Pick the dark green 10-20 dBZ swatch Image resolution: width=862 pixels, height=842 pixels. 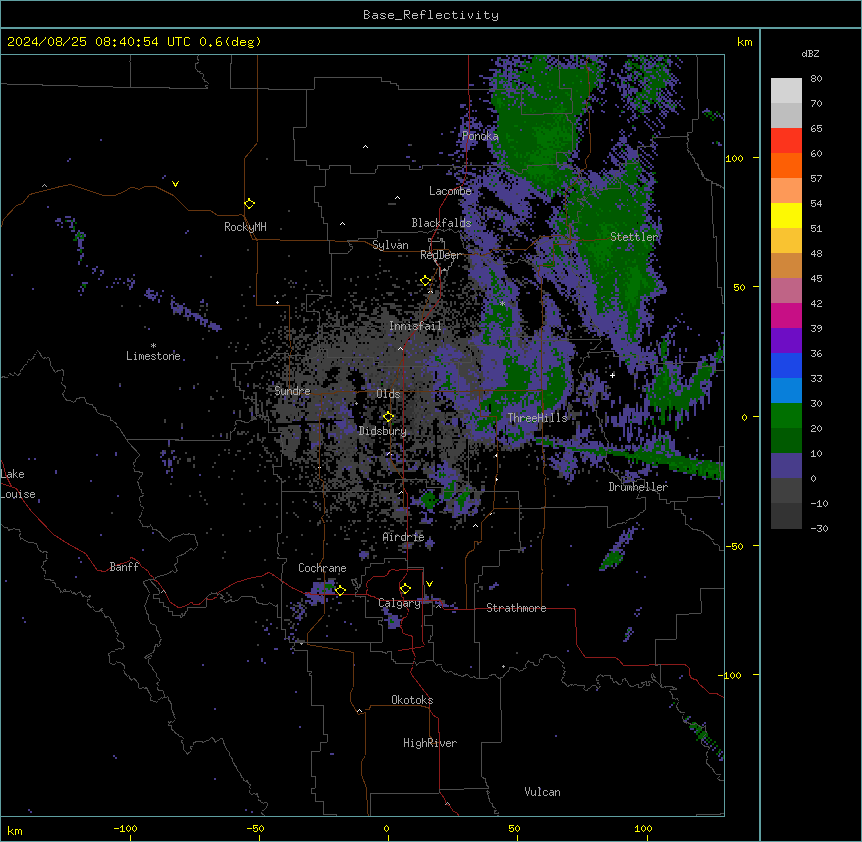click(x=786, y=441)
